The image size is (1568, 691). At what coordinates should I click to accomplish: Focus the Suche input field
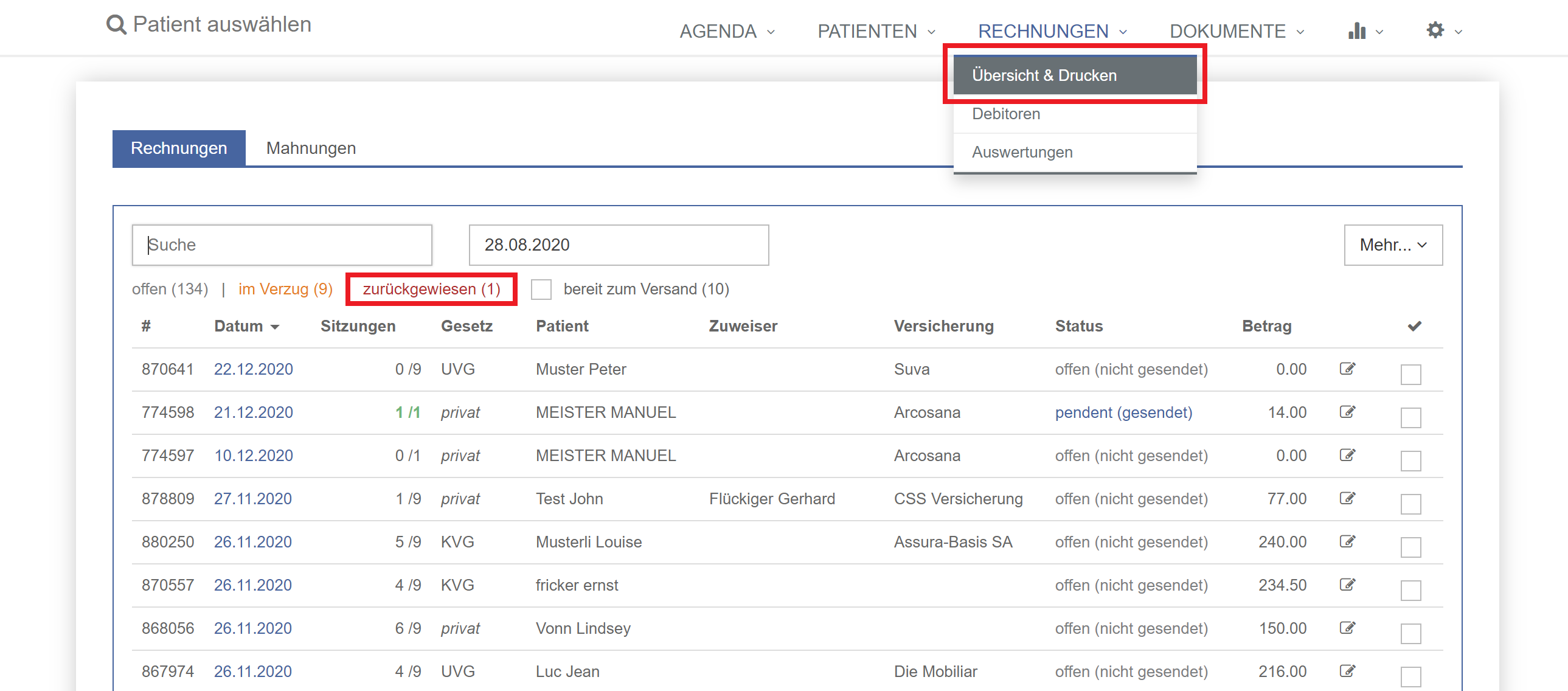[x=282, y=245]
